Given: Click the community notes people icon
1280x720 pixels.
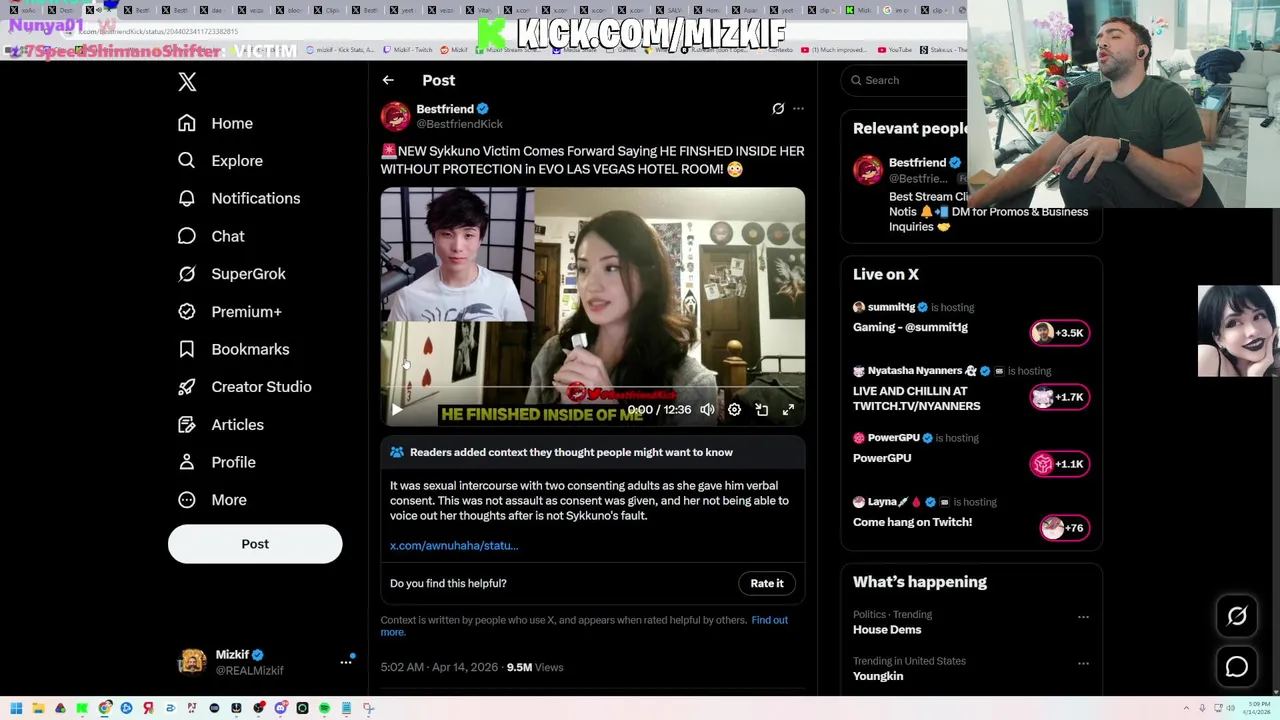Looking at the screenshot, I should pyautogui.click(x=397, y=452).
